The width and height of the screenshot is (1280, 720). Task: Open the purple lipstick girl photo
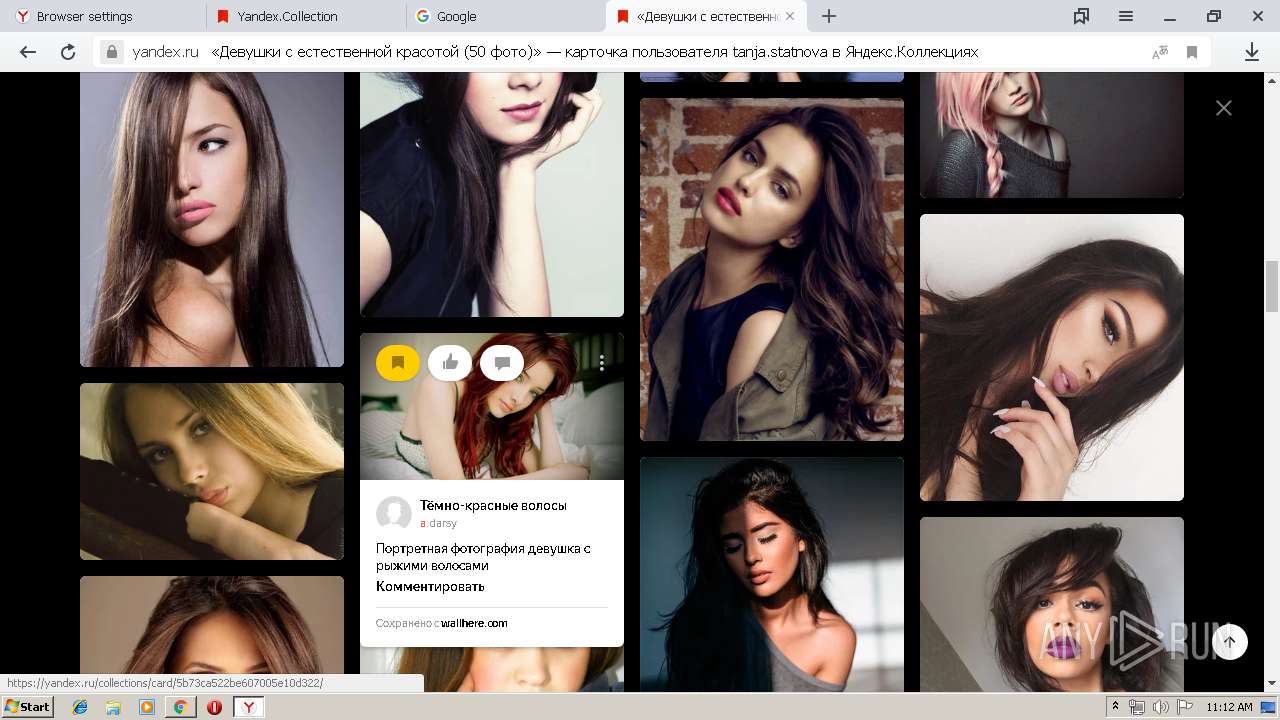pyautogui.click(x=1052, y=604)
